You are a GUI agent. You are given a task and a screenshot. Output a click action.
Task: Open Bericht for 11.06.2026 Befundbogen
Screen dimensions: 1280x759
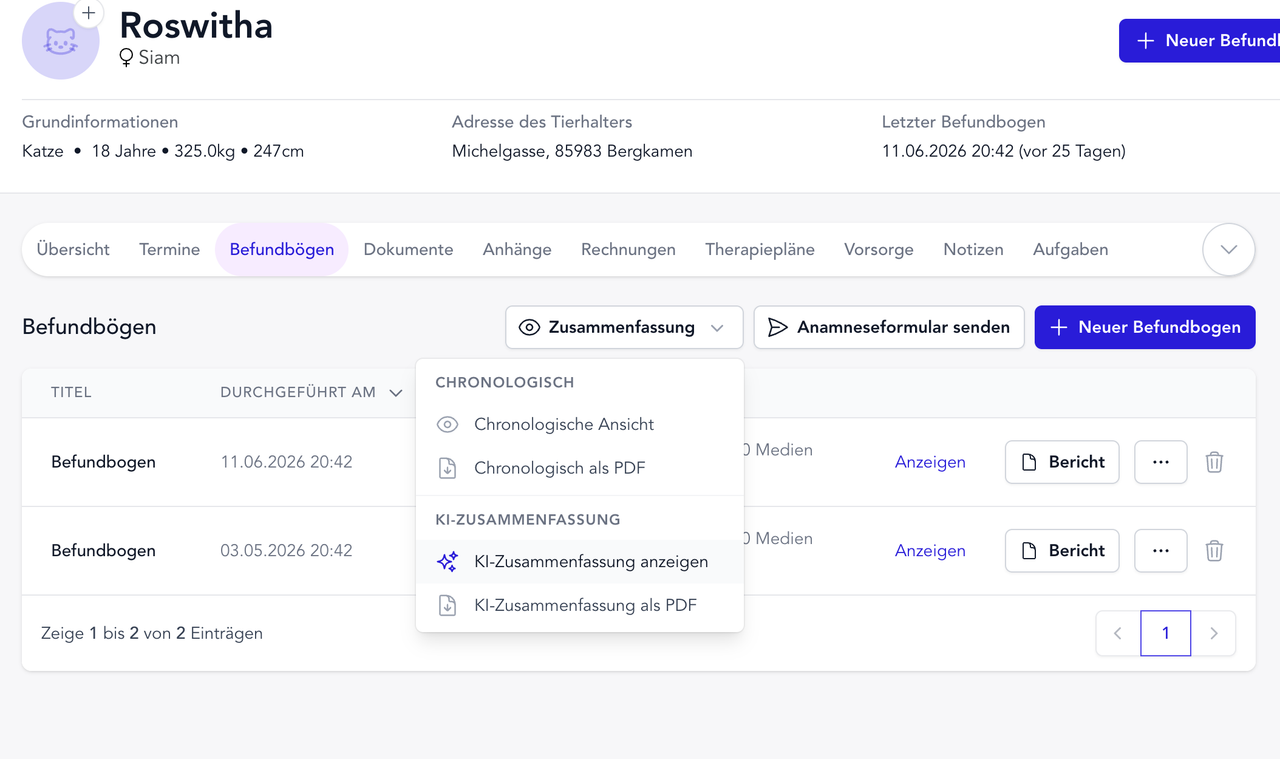point(1062,462)
